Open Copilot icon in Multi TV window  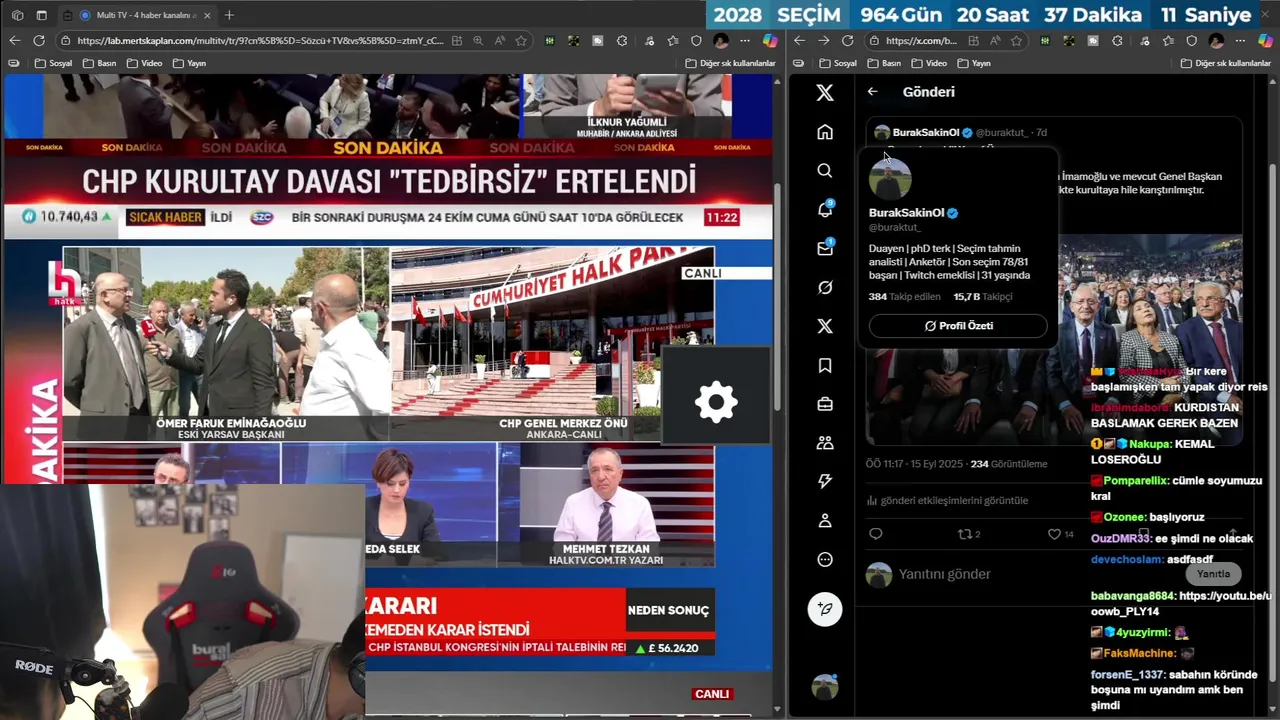click(769, 41)
